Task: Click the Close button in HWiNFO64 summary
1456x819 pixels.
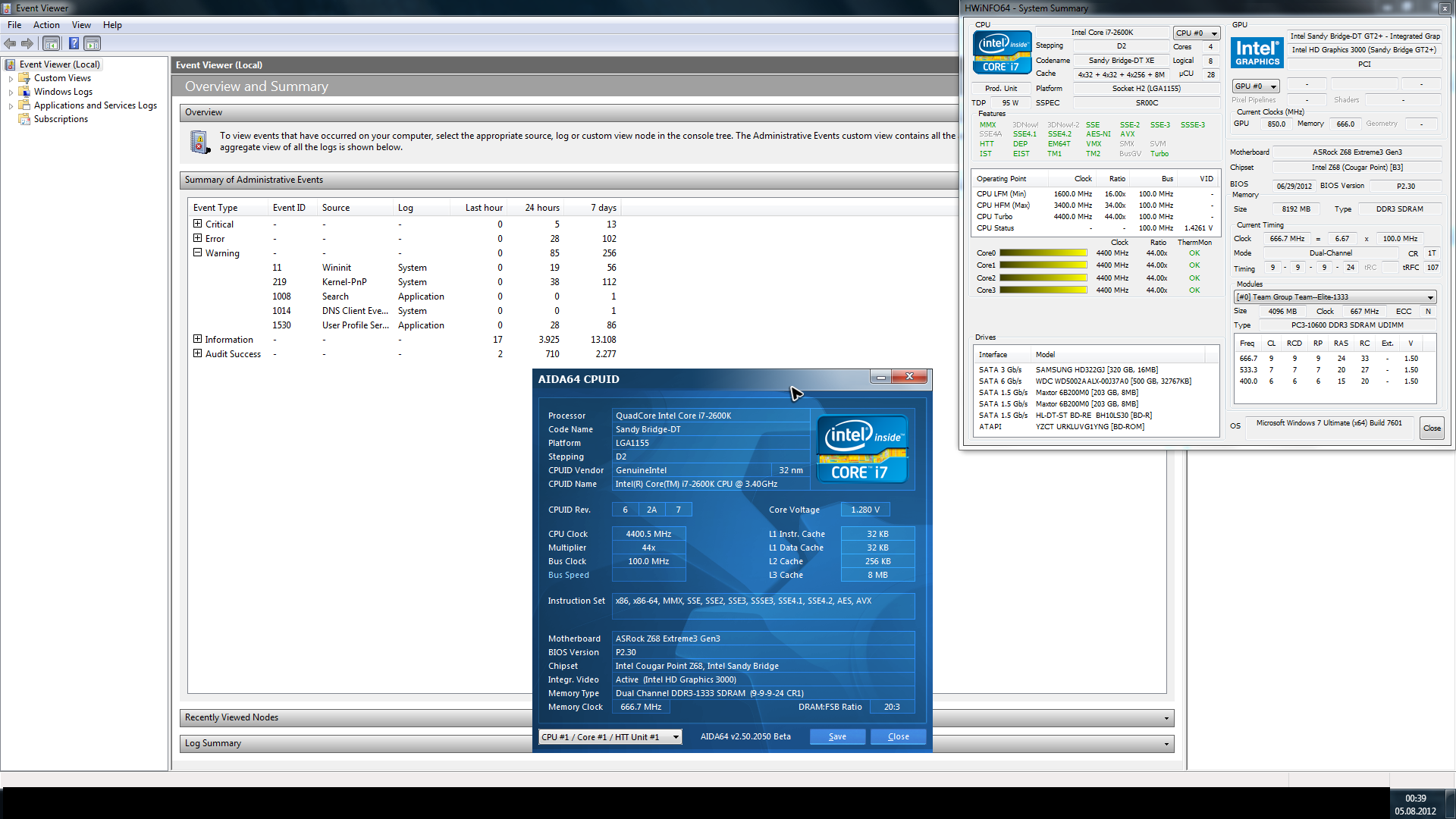Action: click(1432, 428)
